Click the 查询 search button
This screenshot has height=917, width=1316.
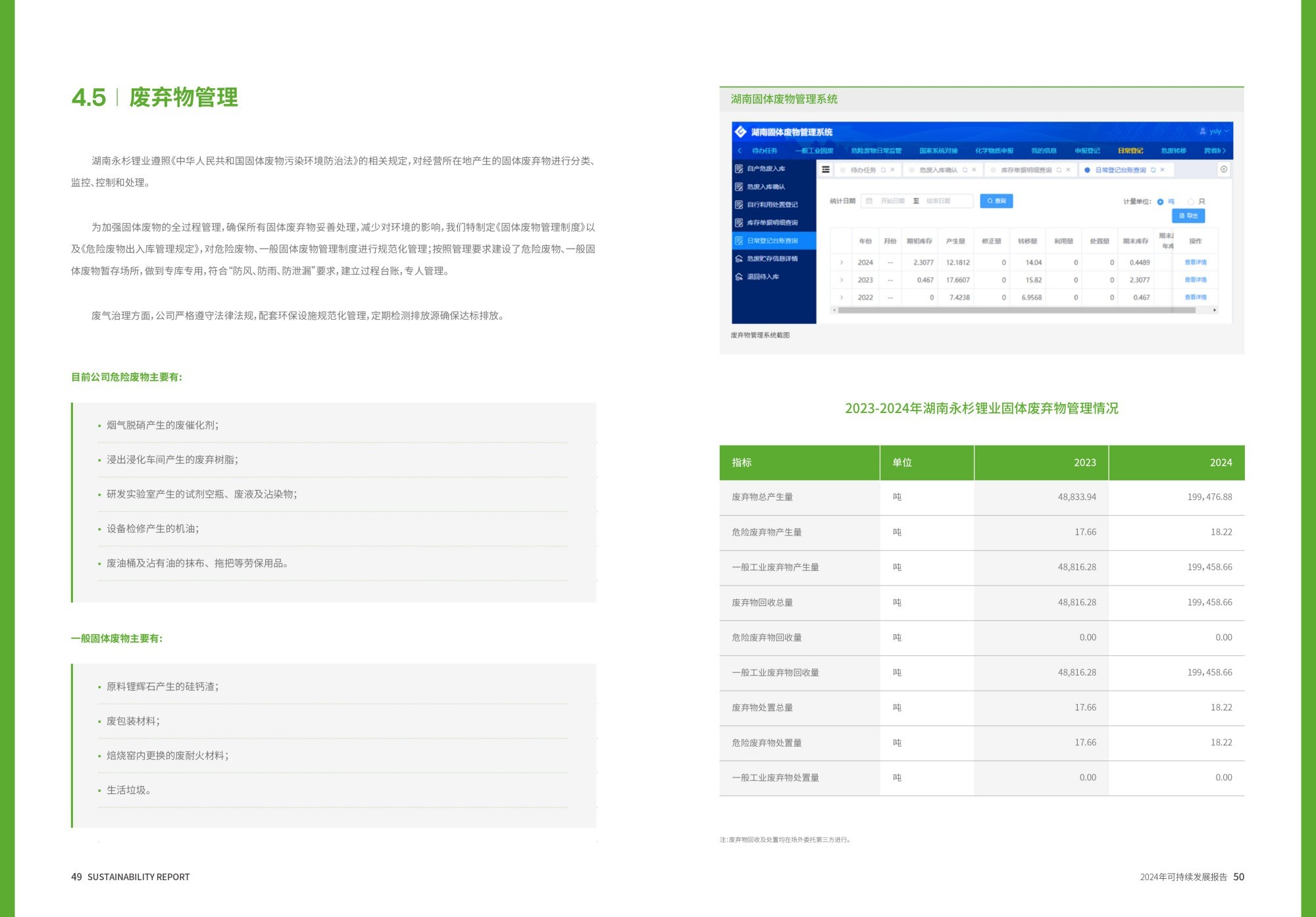pyautogui.click(x=996, y=201)
